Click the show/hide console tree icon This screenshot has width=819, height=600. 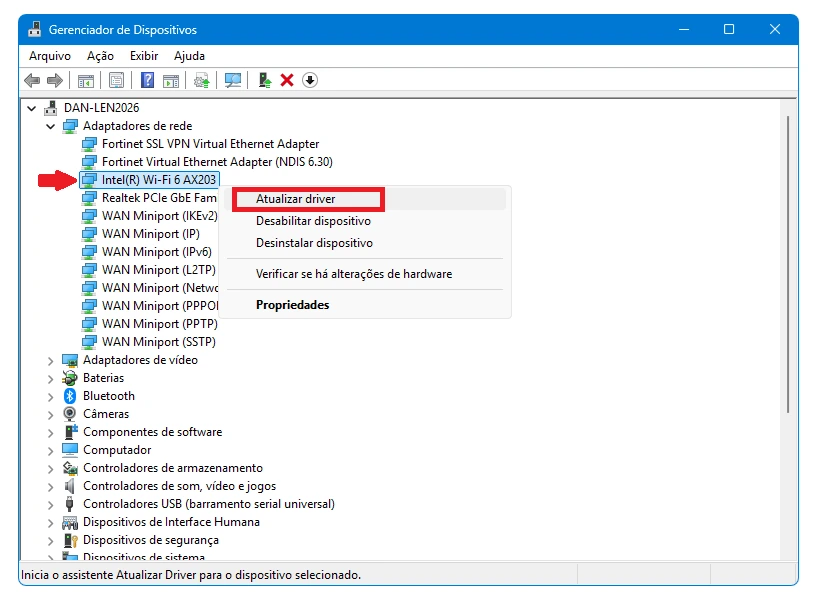86,80
